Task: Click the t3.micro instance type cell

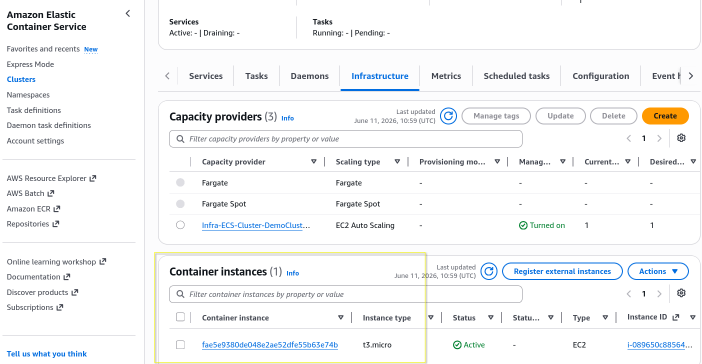Action: [377, 345]
